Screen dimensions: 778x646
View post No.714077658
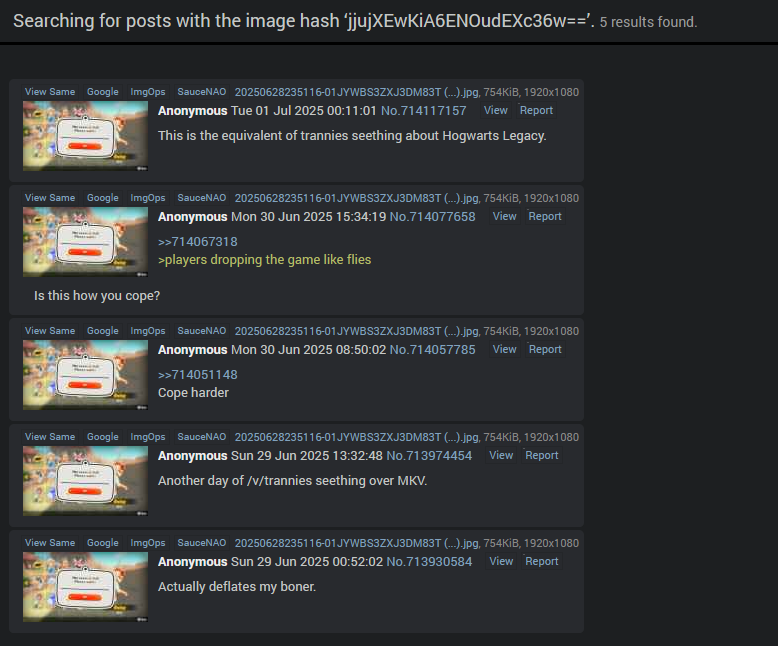505,216
